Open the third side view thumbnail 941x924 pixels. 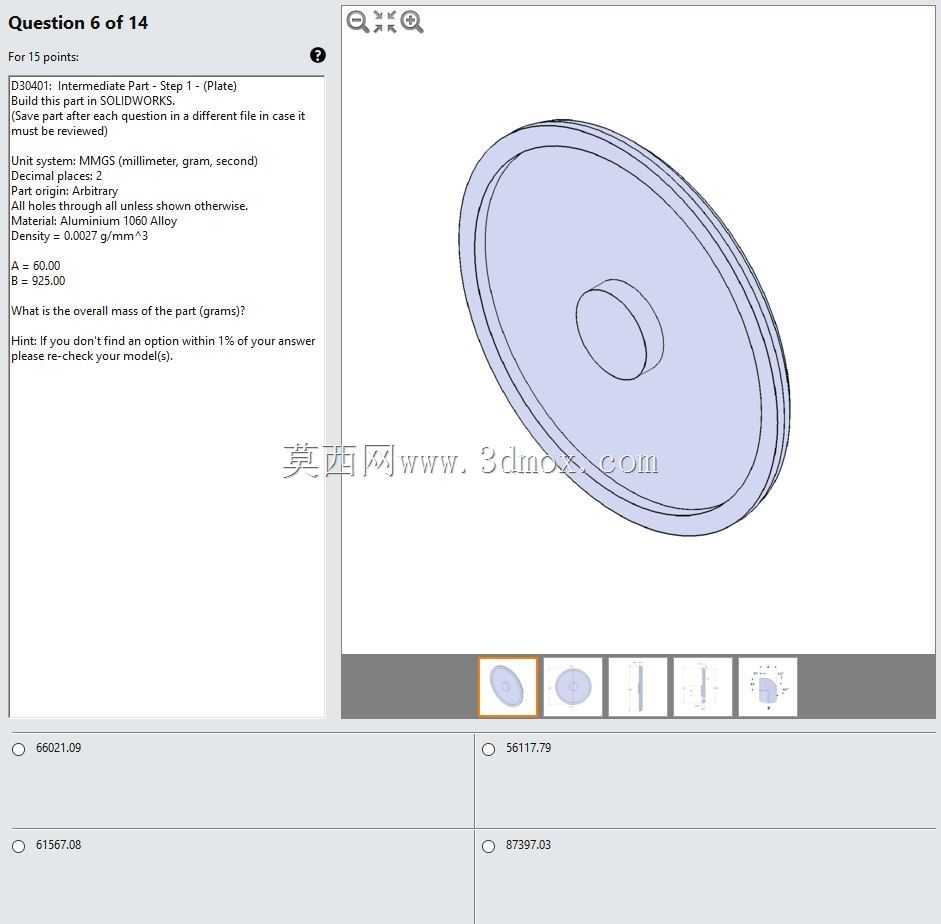638,686
